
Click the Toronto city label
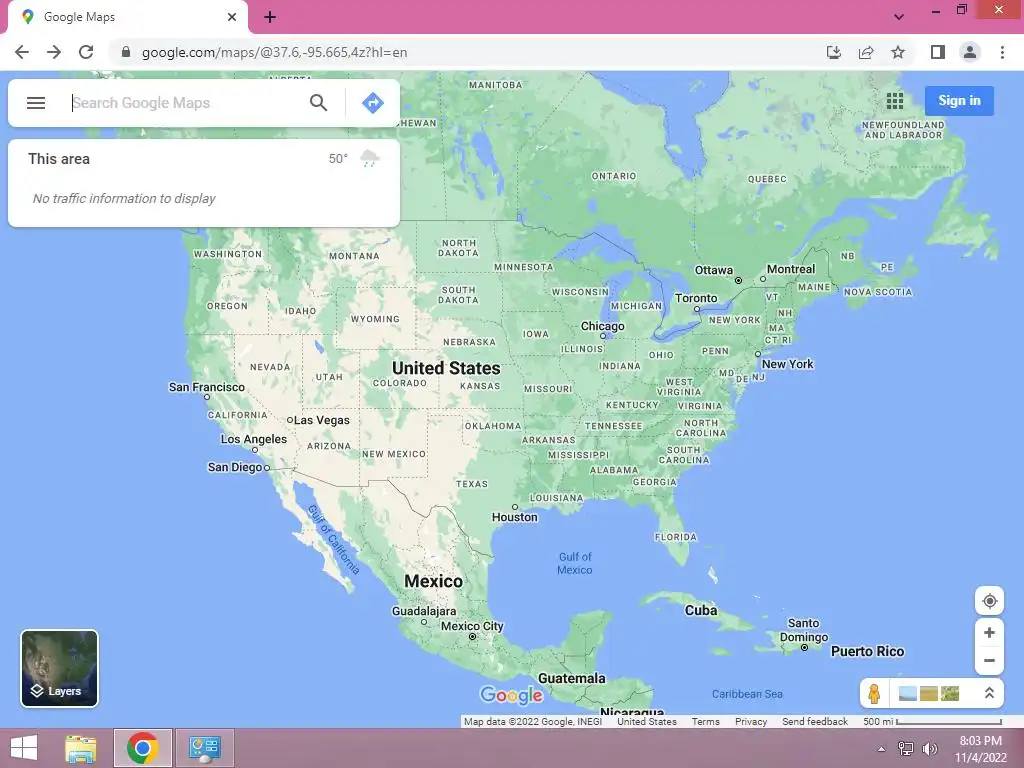[696, 298]
